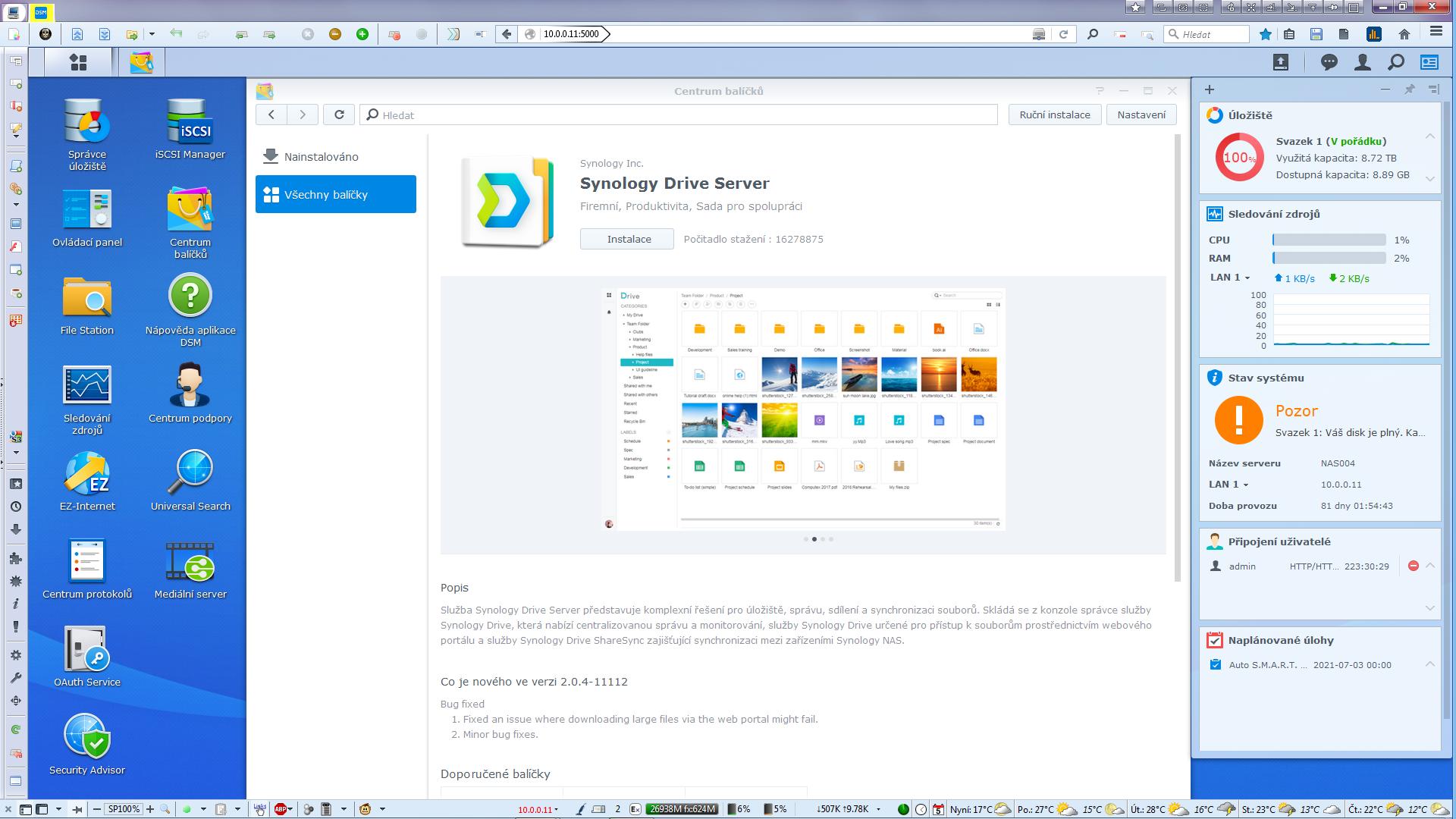Click the Instalace button for Drive Server
Viewport: 1456px width, 819px height.
(627, 240)
